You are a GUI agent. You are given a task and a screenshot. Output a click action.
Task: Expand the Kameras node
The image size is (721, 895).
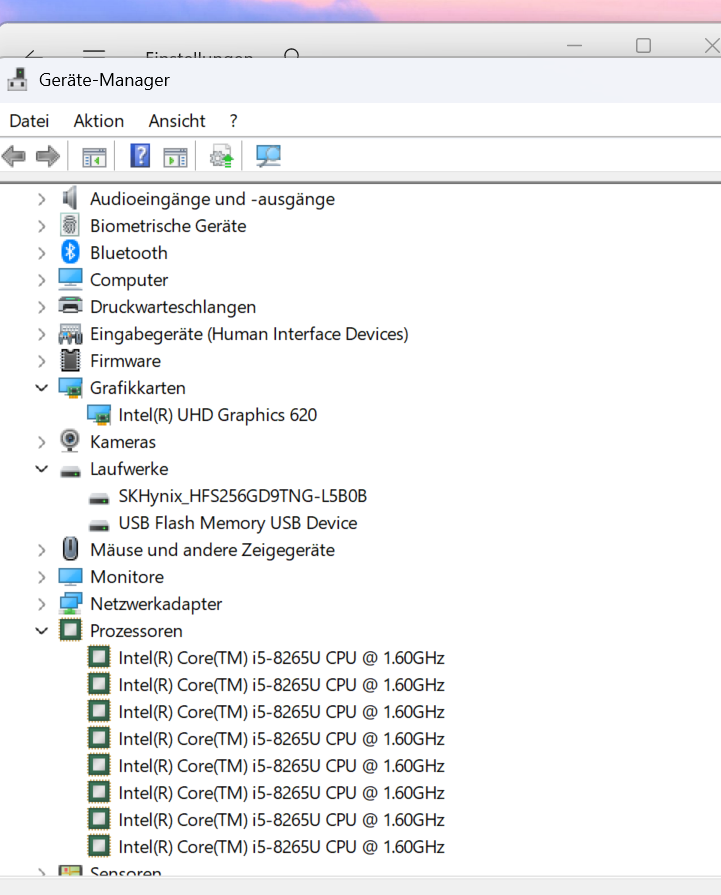tap(41, 442)
